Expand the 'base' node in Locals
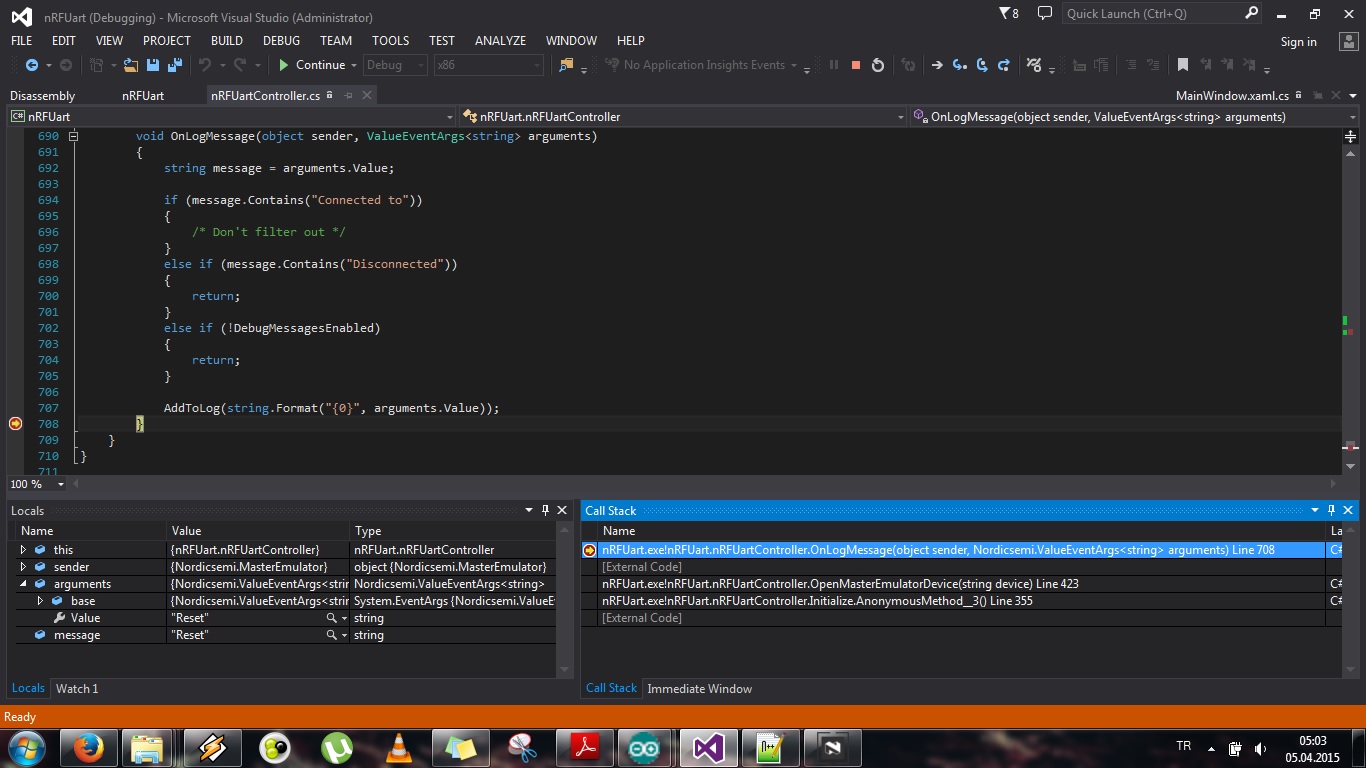The image size is (1366, 768). (x=40, y=601)
